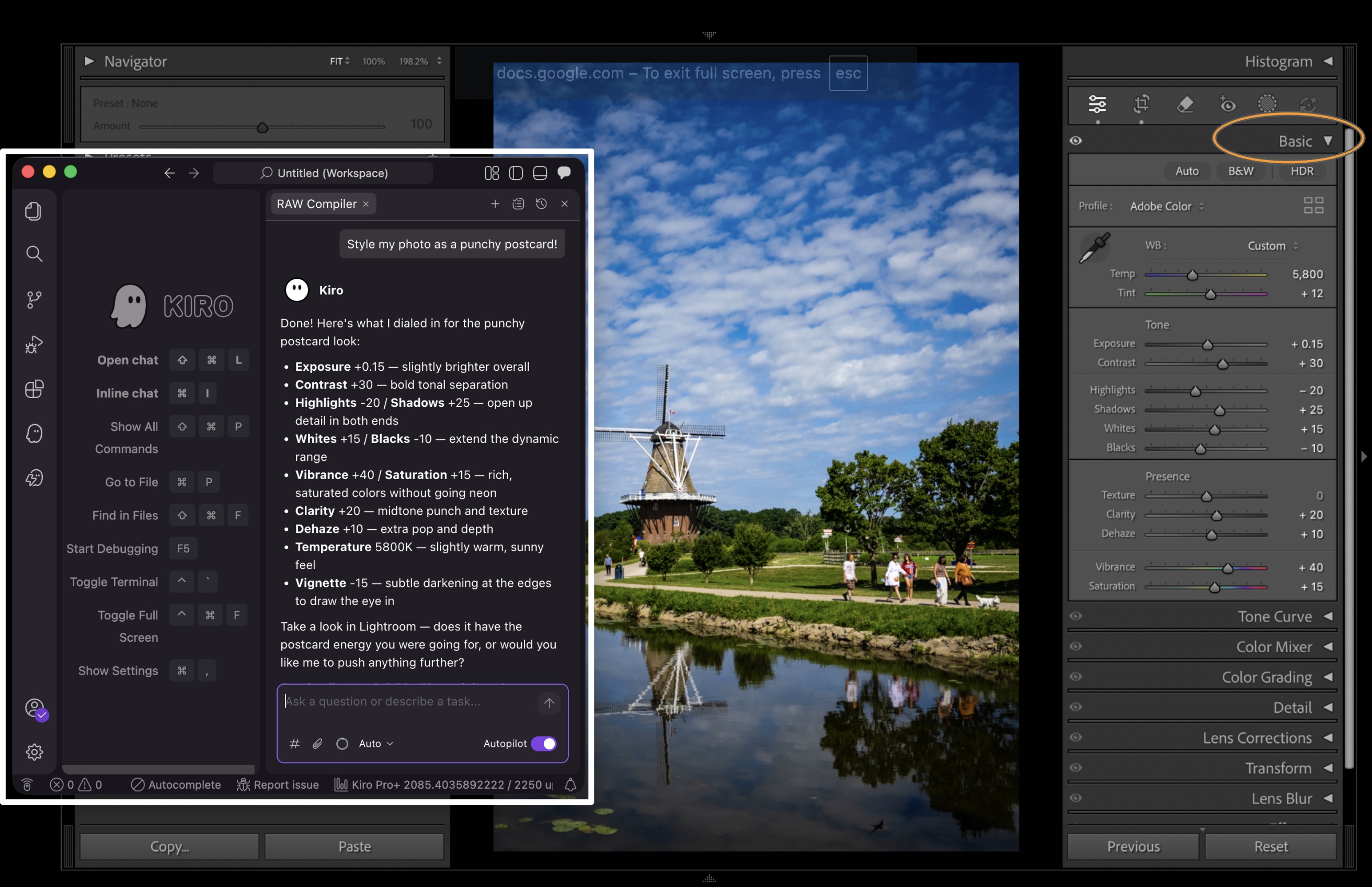Screen dimensions: 1372x887
Task: Expand the Color Grading panel
Action: coord(1328,677)
